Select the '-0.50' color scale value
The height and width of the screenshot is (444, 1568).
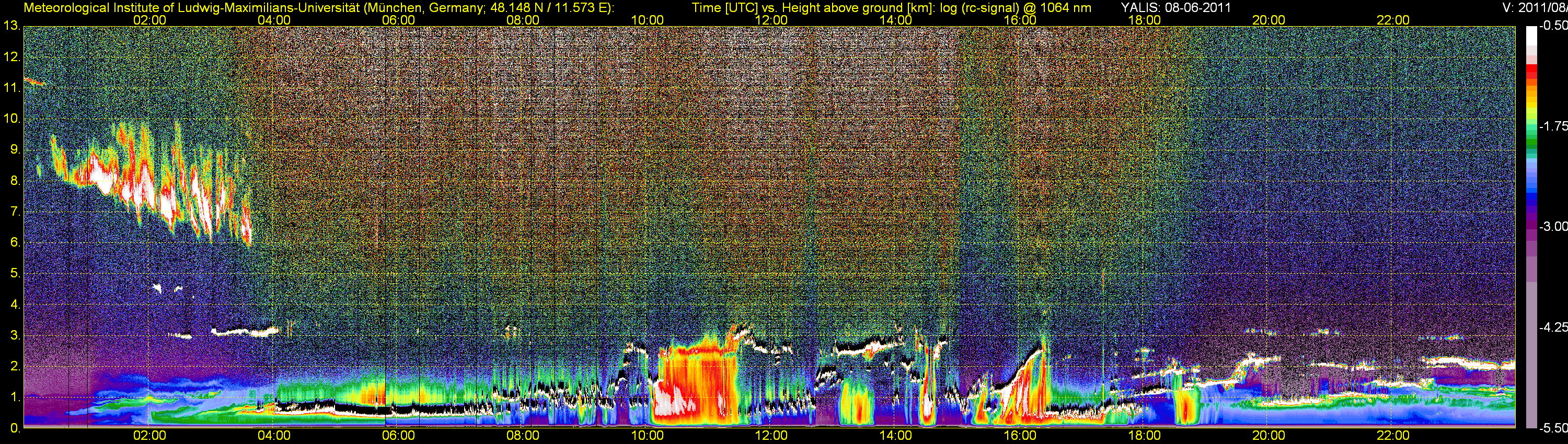point(1553,26)
